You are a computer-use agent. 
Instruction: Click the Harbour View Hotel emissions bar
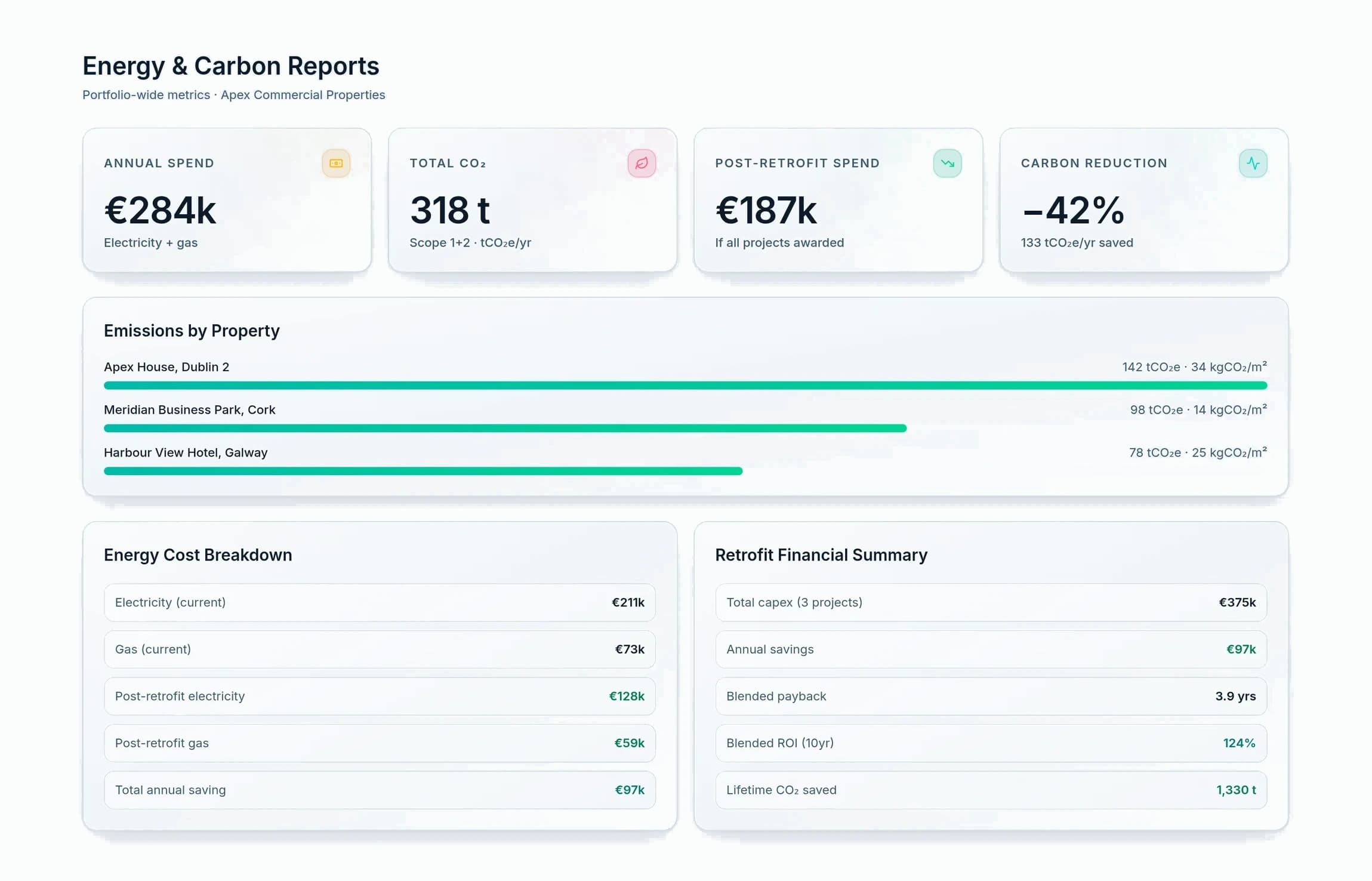point(423,472)
